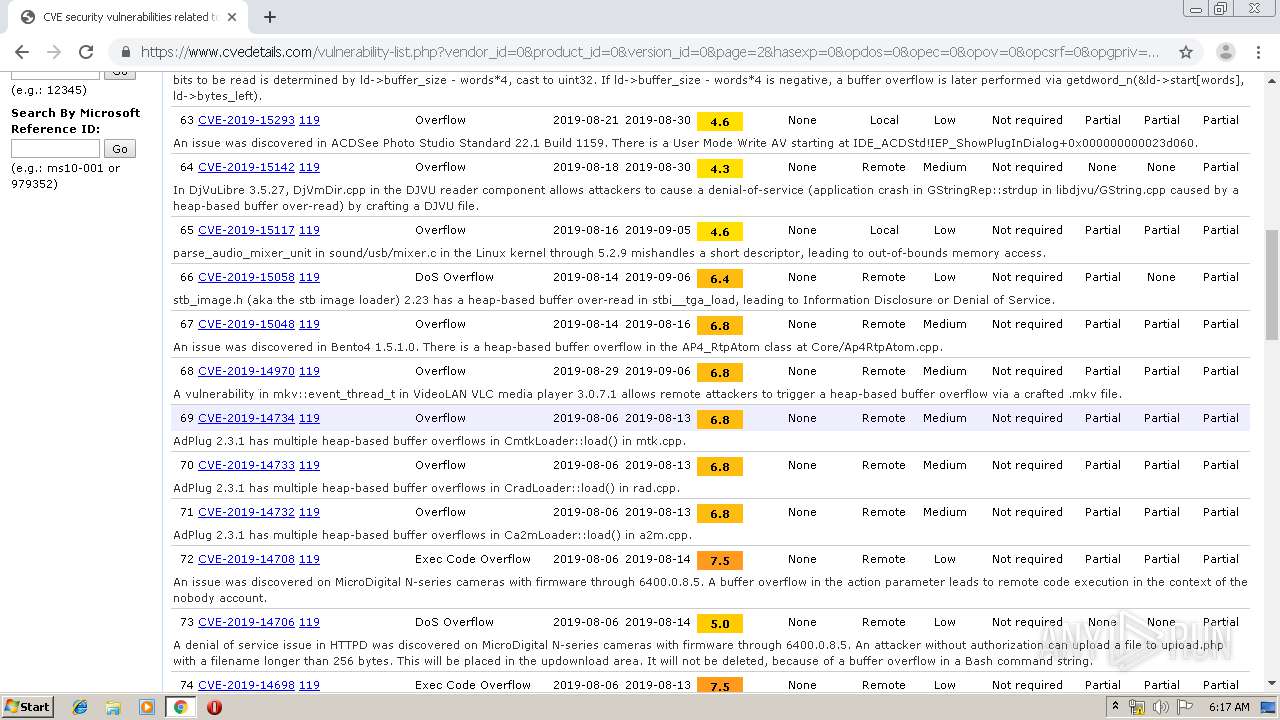Open CVE-2019-15142 details

coord(246,167)
